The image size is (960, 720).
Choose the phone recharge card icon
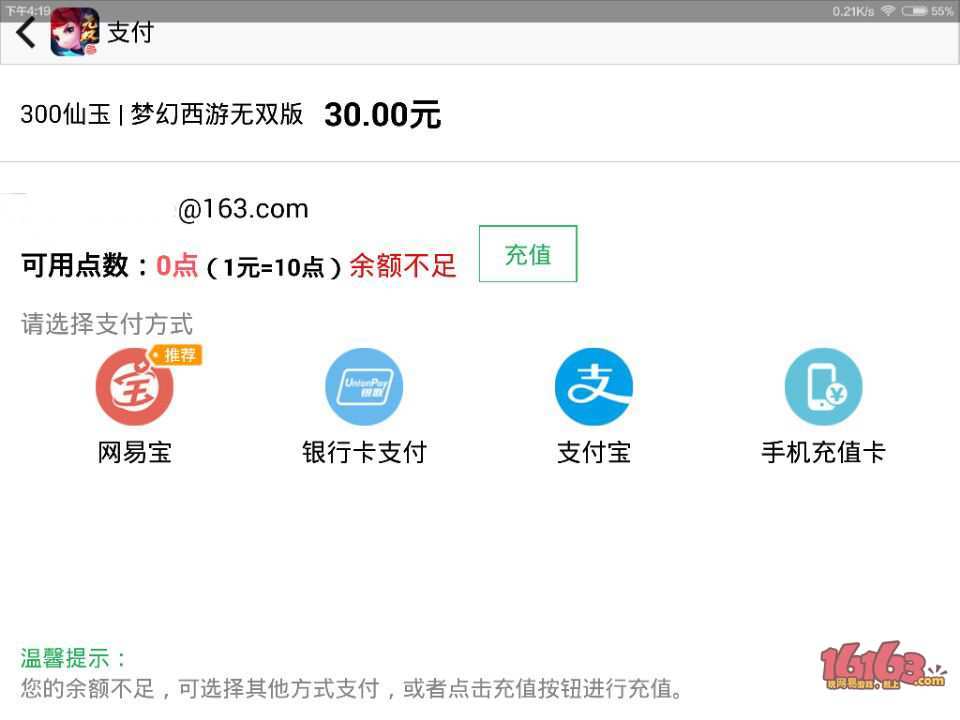pos(823,386)
